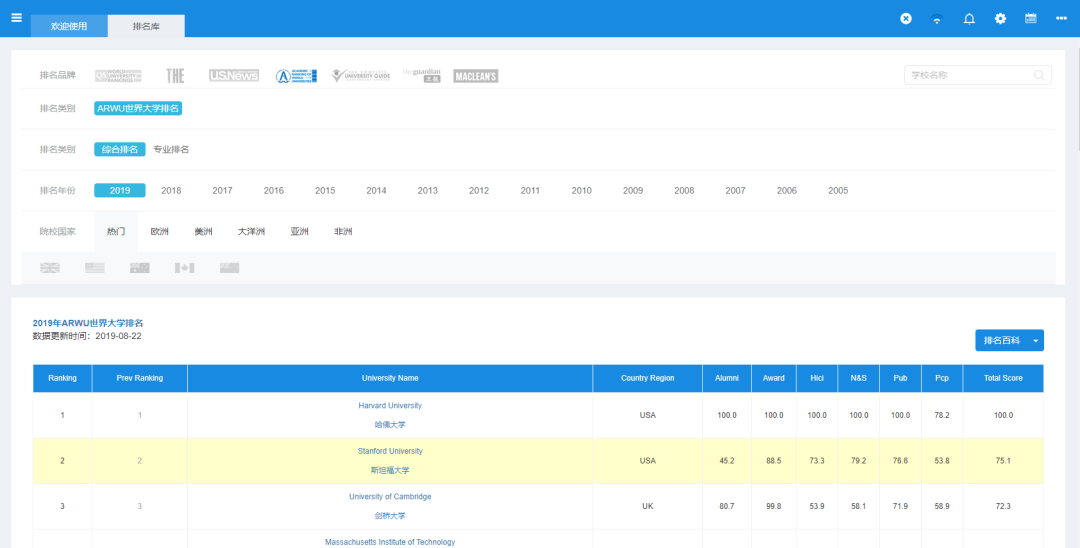Click the Prev Ranking column header
1080x548 pixels.
coord(140,379)
